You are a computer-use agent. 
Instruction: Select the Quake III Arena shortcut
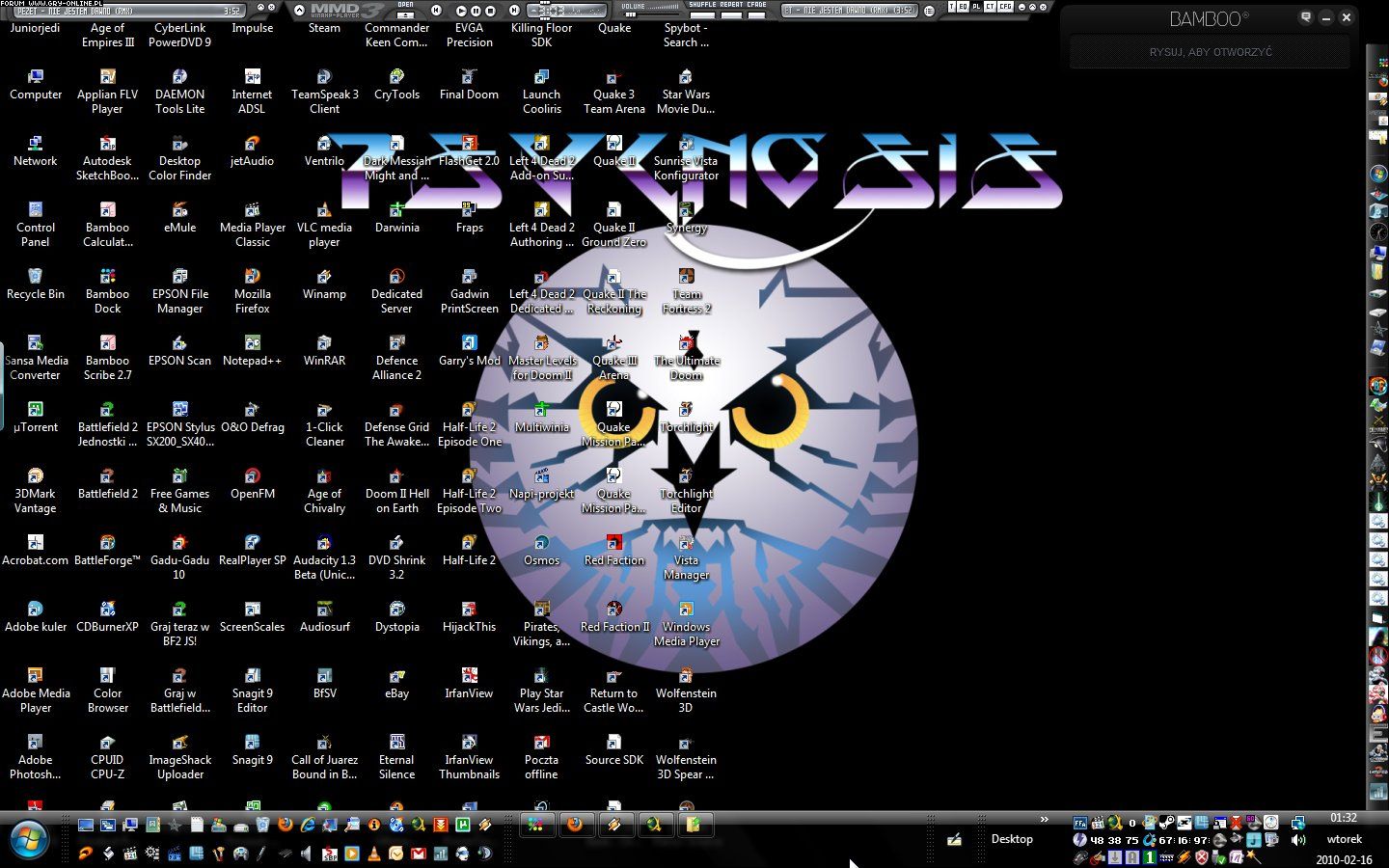point(613,358)
